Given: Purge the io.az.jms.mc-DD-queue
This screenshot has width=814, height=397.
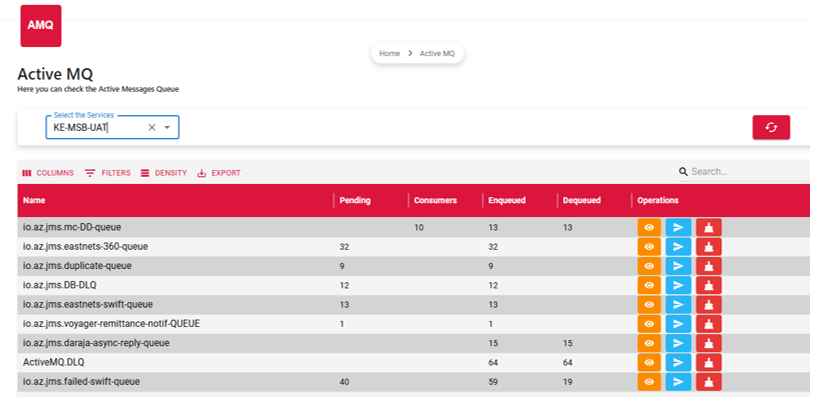Looking at the screenshot, I should pyautogui.click(x=709, y=227).
